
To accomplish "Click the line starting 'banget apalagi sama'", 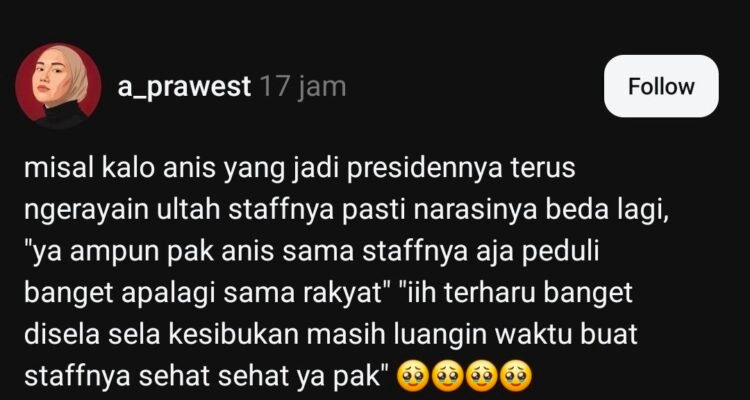I will (x=328, y=294).
